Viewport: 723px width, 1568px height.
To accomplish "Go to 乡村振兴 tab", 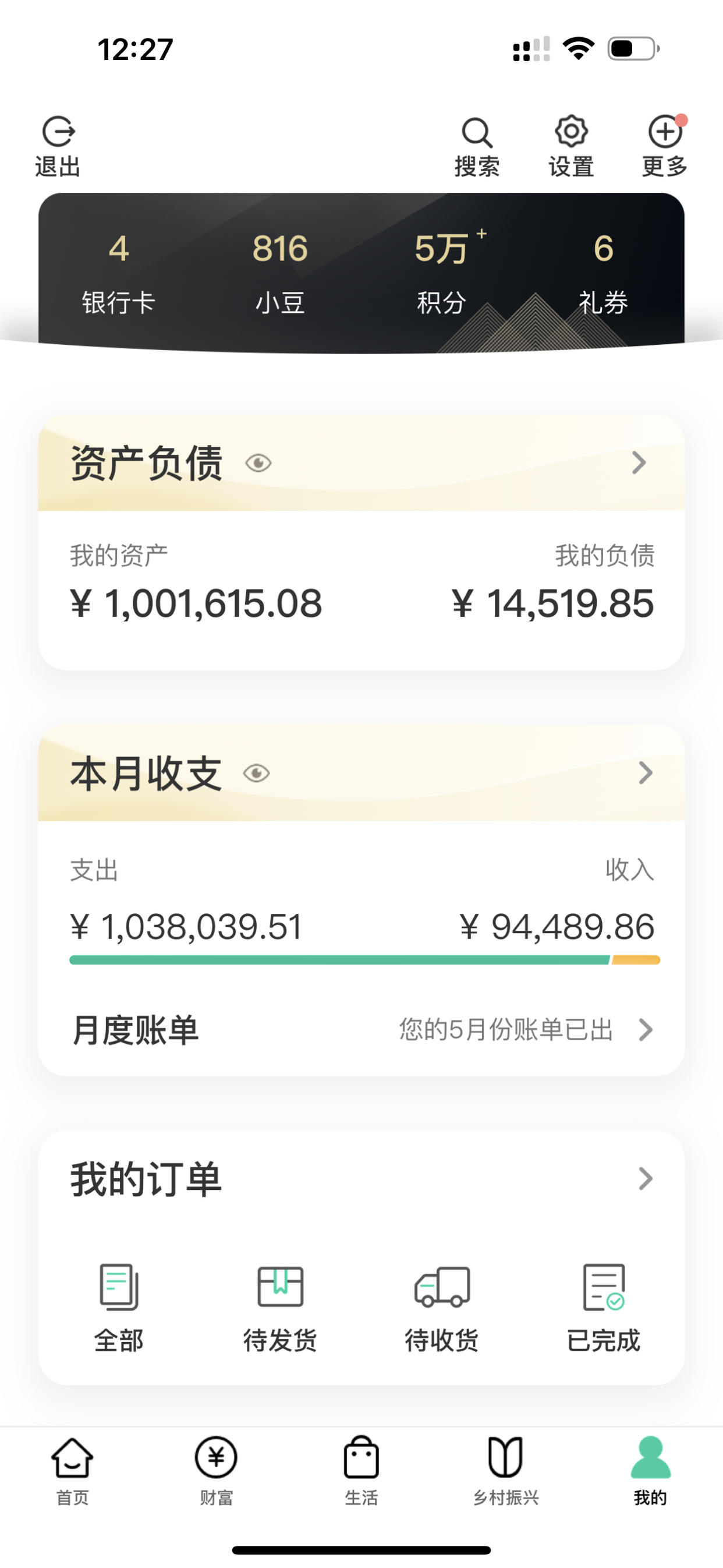I will click(x=506, y=1471).
